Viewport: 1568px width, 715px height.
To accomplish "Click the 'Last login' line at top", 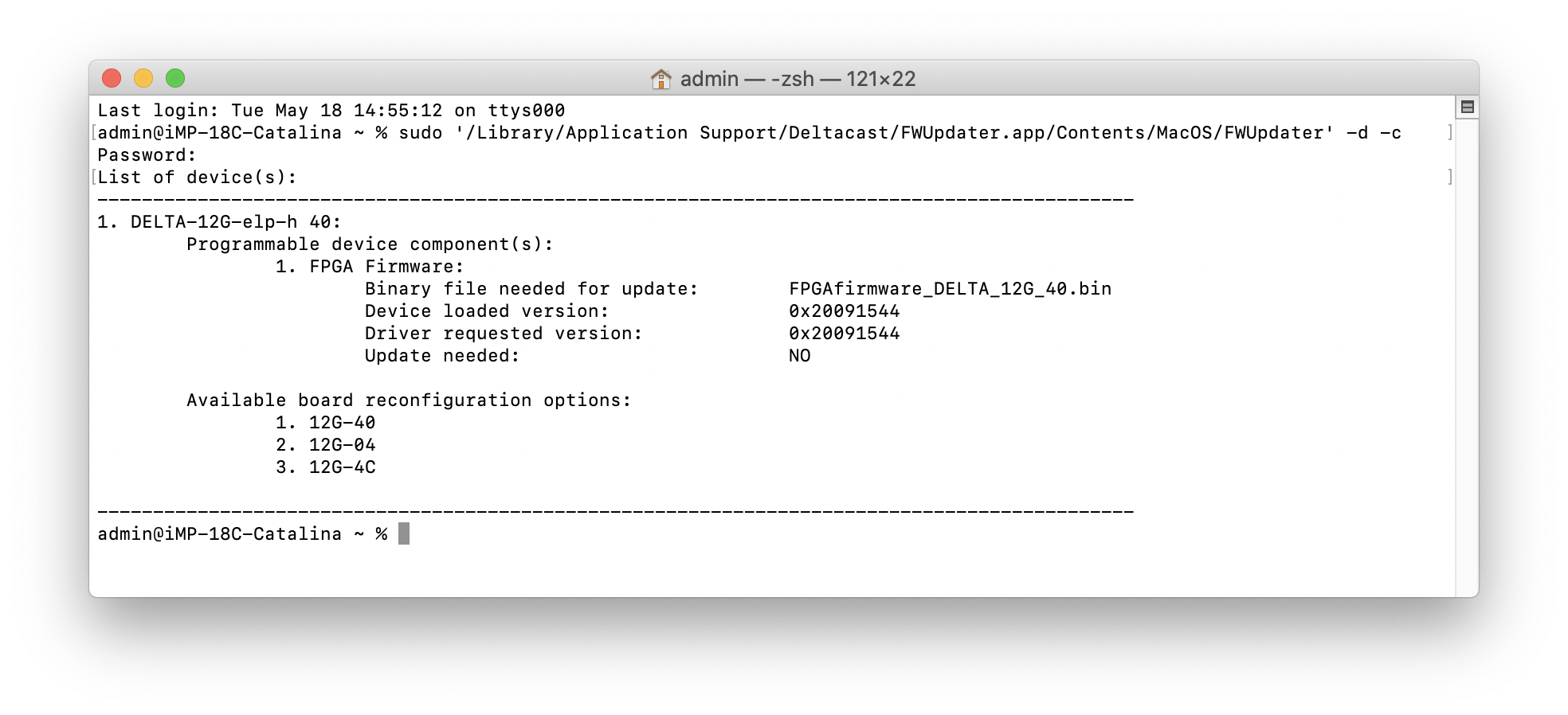I will point(331,111).
